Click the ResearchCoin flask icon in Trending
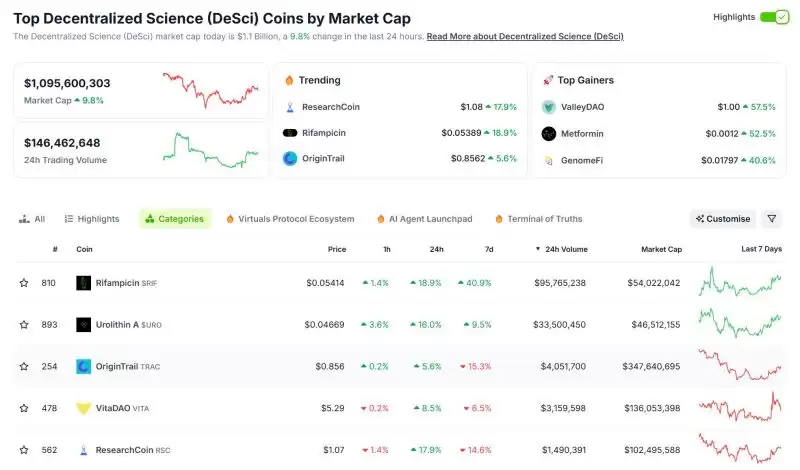This screenshot has height=470, width=800. pos(290,107)
